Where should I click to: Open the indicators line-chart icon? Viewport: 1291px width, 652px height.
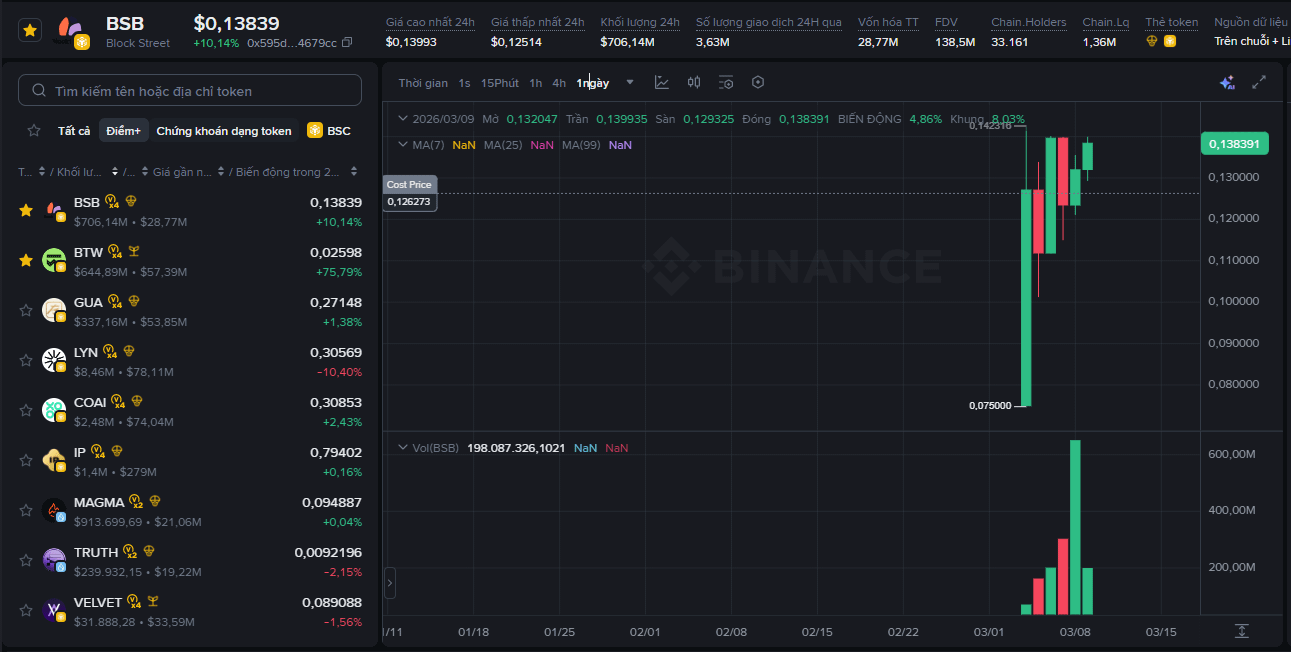(x=662, y=83)
